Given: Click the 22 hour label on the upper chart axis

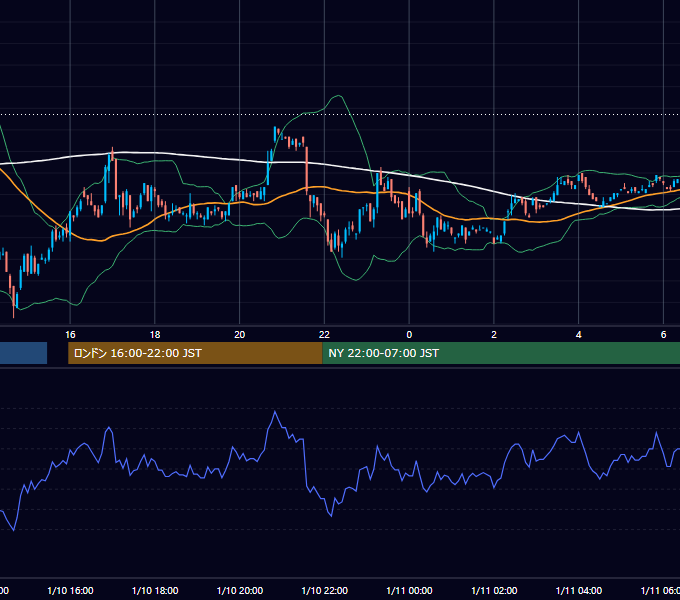Looking at the screenshot, I should (324, 335).
